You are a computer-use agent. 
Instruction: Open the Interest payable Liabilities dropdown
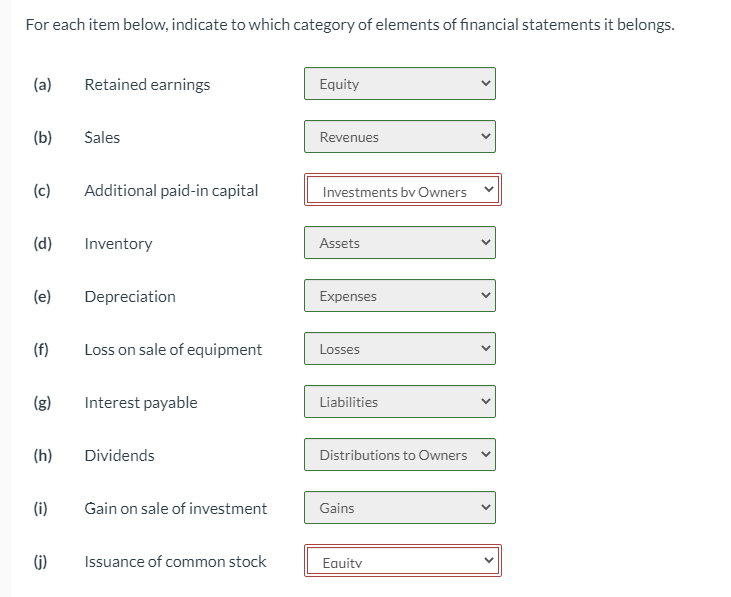click(400, 402)
